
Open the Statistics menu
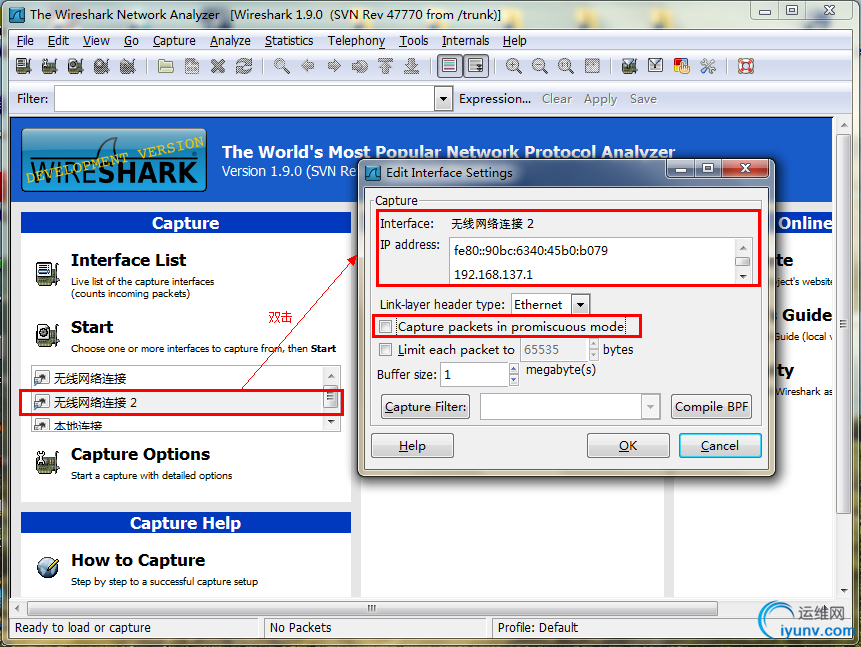[289, 41]
